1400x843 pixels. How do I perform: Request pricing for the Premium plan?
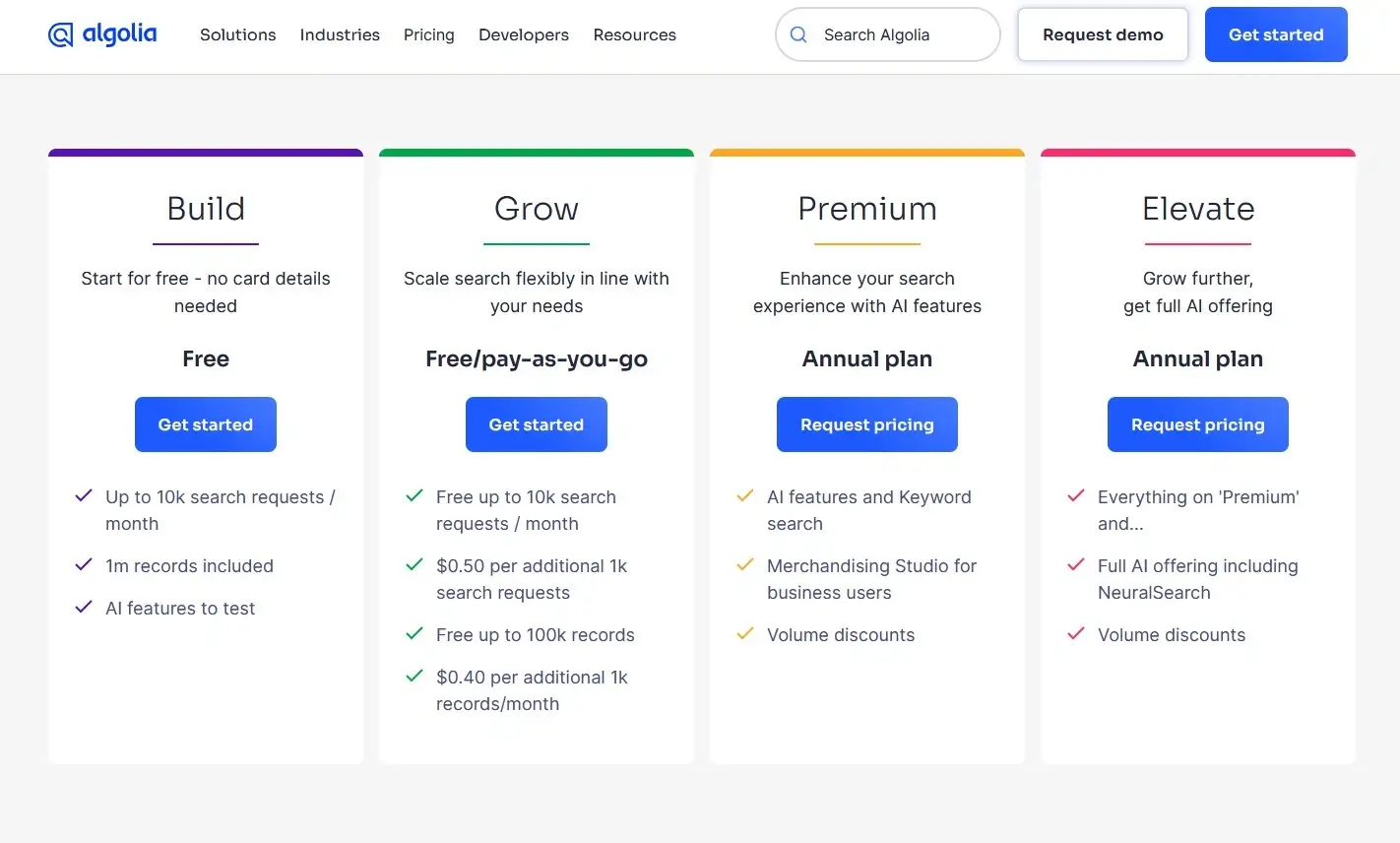coord(867,424)
